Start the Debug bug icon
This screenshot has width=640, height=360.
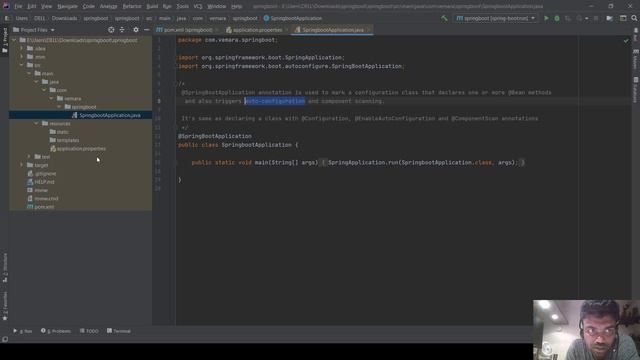557,18
